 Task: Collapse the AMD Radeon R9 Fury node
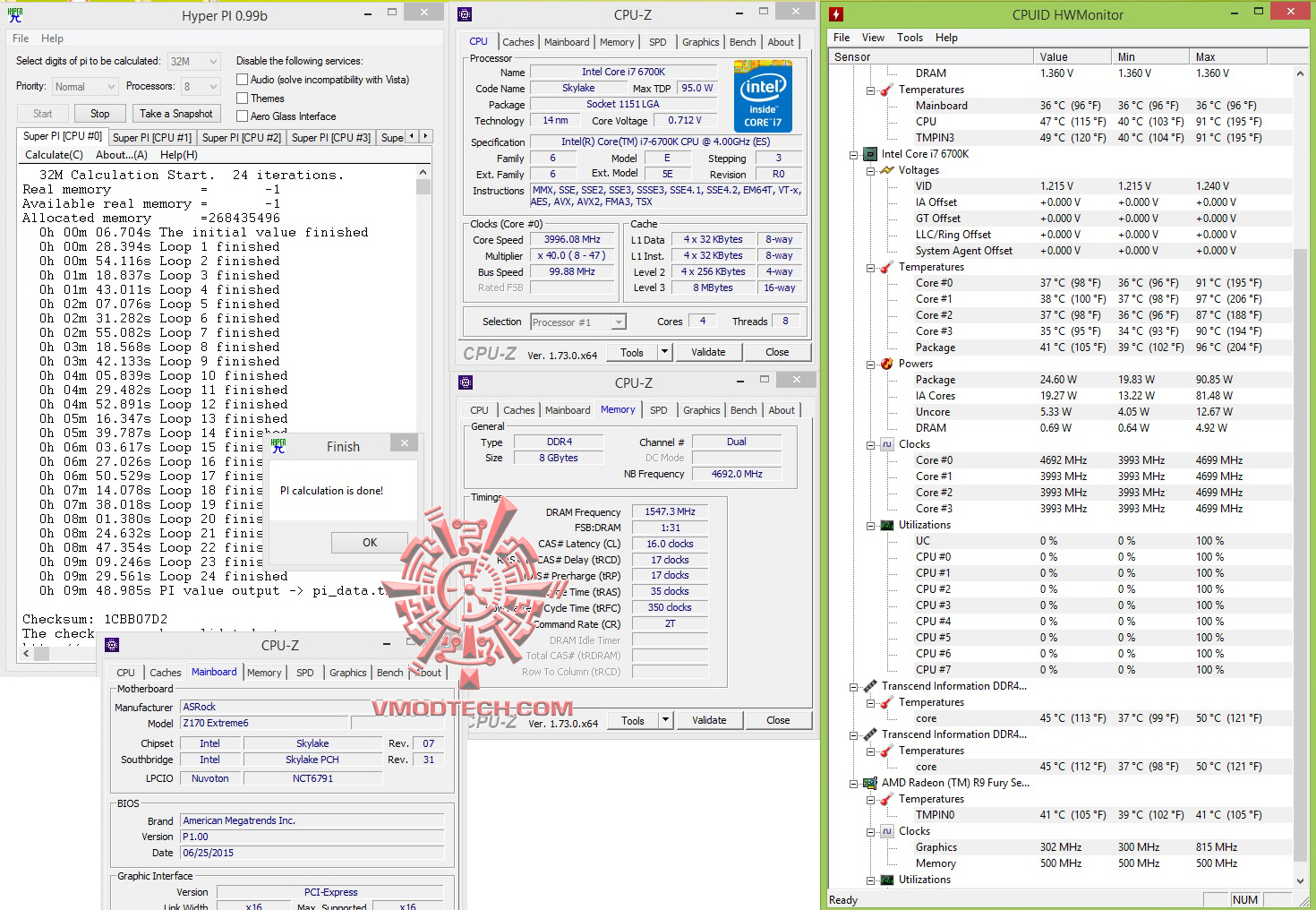point(853,783)
